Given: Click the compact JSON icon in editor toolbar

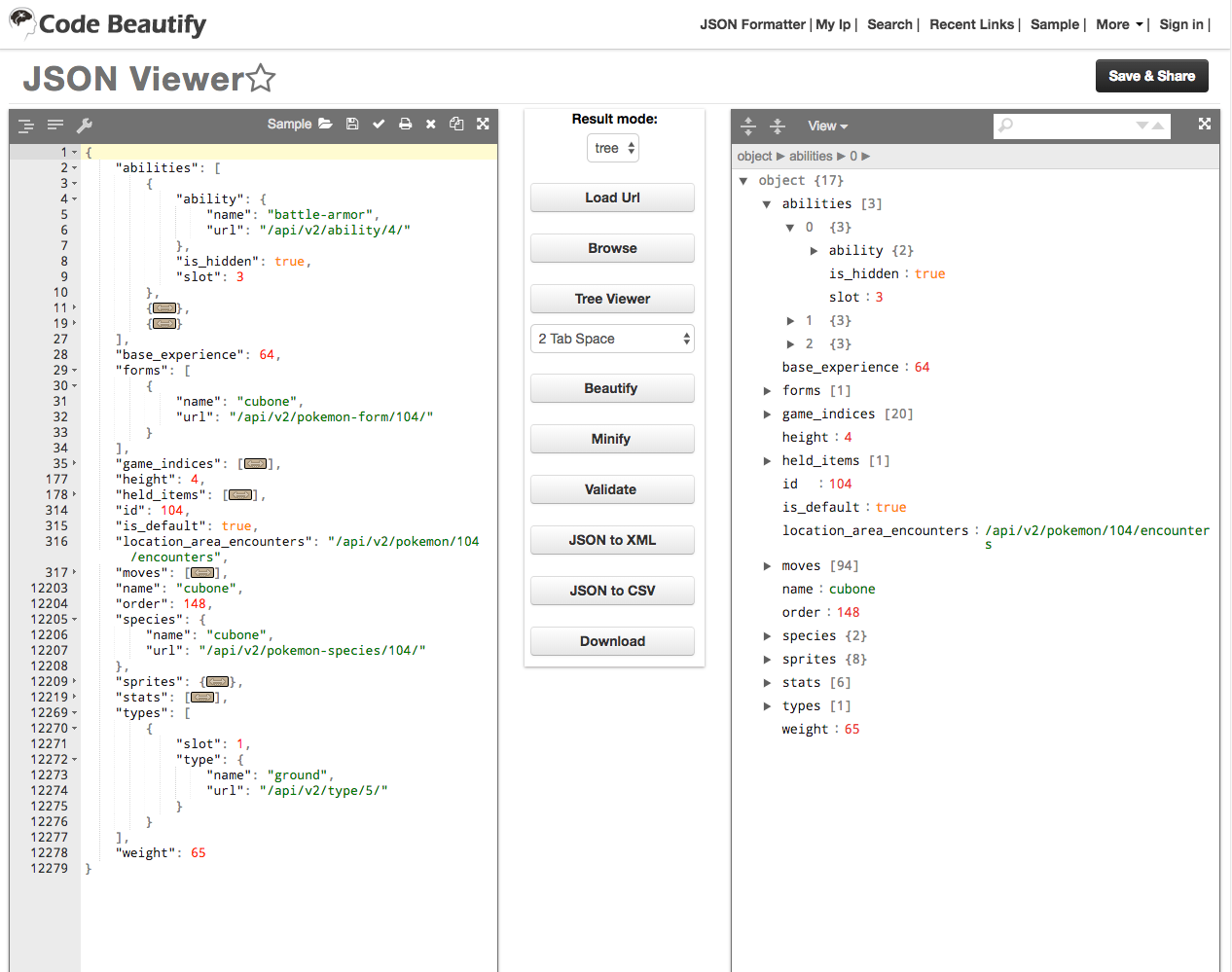Looking at the screenshot, I should (55, 125).
